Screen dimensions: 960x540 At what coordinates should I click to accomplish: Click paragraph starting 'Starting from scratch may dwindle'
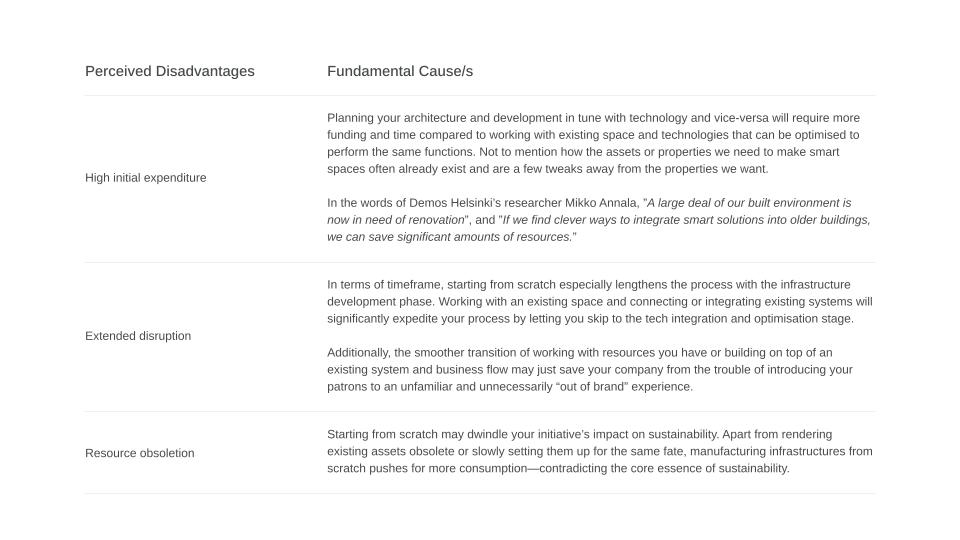point(600,451)
